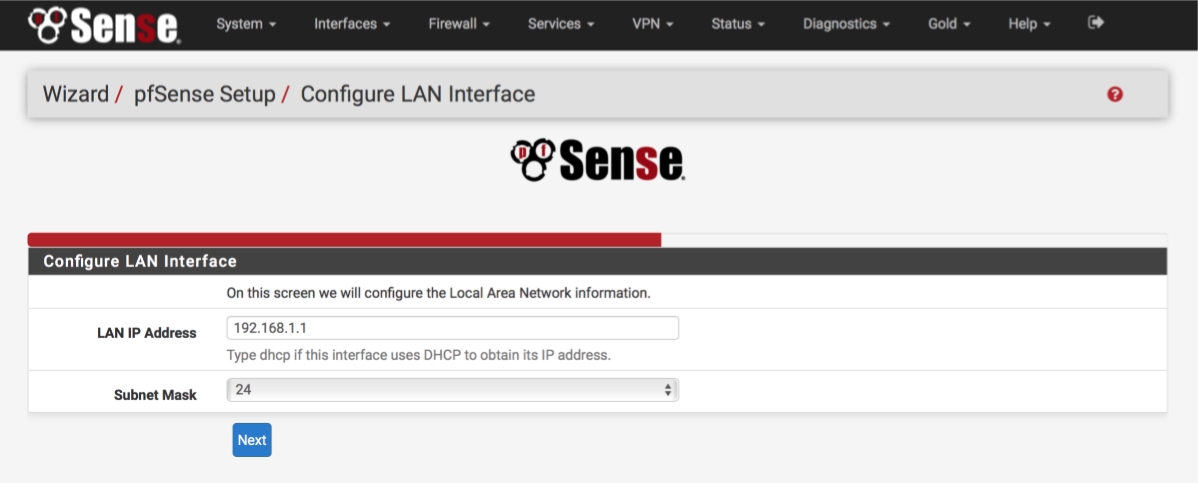Open the Firewall menu
This screenshot has height=483, width=1198.
[x=458, y=24]
